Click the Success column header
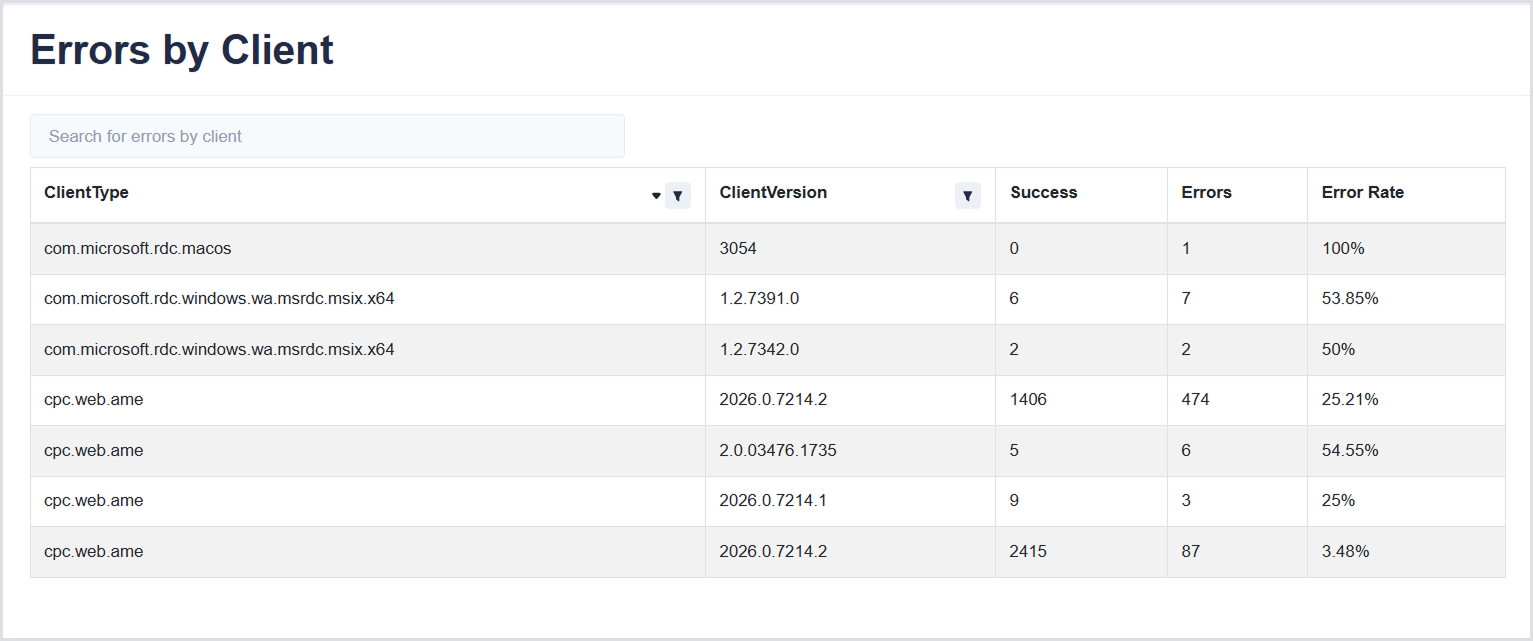 (x=1081, y=194)
